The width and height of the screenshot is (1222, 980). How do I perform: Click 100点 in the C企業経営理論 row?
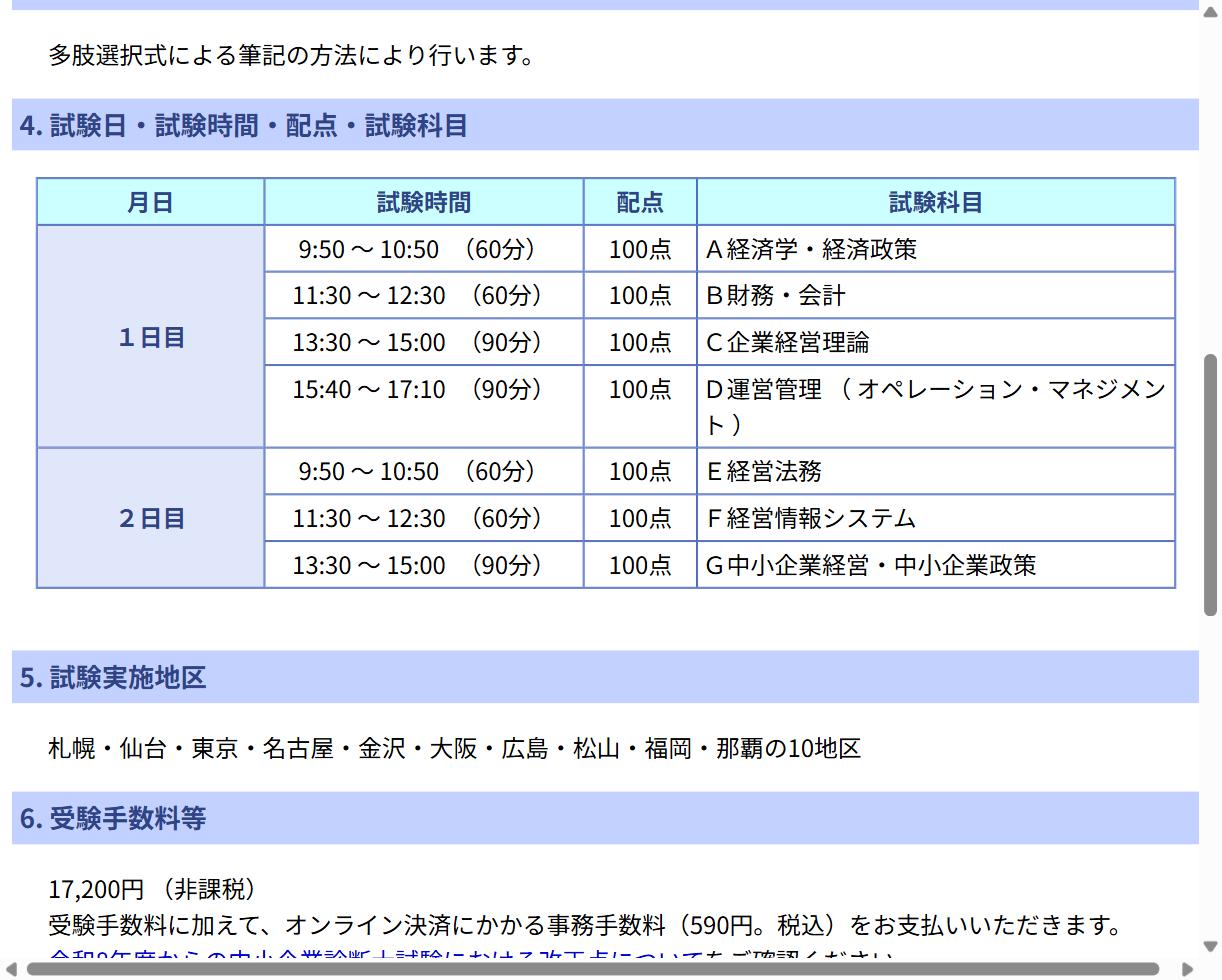click(x=640, y=342)
